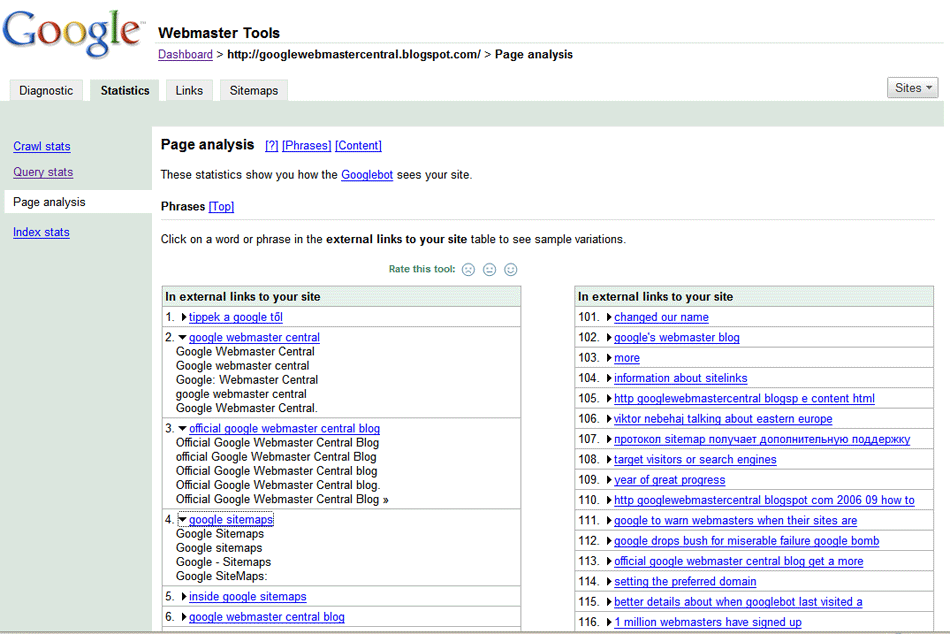The width and height of the screenshot is (950, 634).
Task: Click the 'google sitemaps' phrase link
Action: [231, 519]
